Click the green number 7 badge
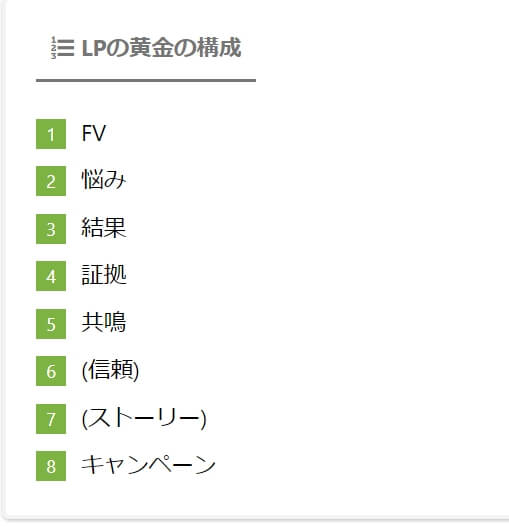This screenshot has width=509, height=530. click(x=51, y=419)
